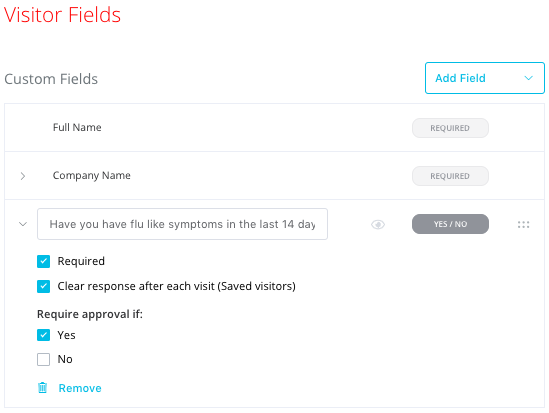The height and width of the screenshot is (413, 549).
Task: Toggle Clear response after each visit checkbox
Action: coord(43,286)
